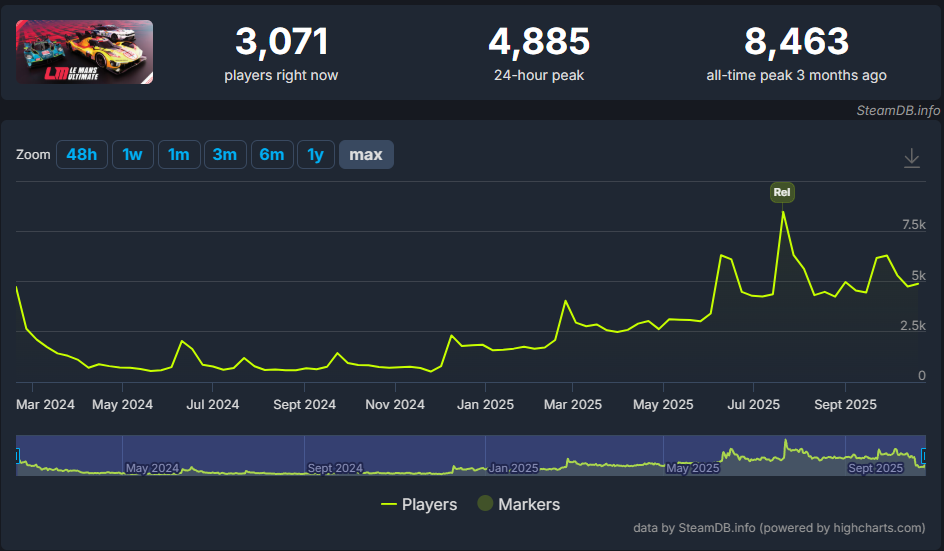Click the 7.5k y-axis label
944x551 pixels.
(x=914, y=225)
